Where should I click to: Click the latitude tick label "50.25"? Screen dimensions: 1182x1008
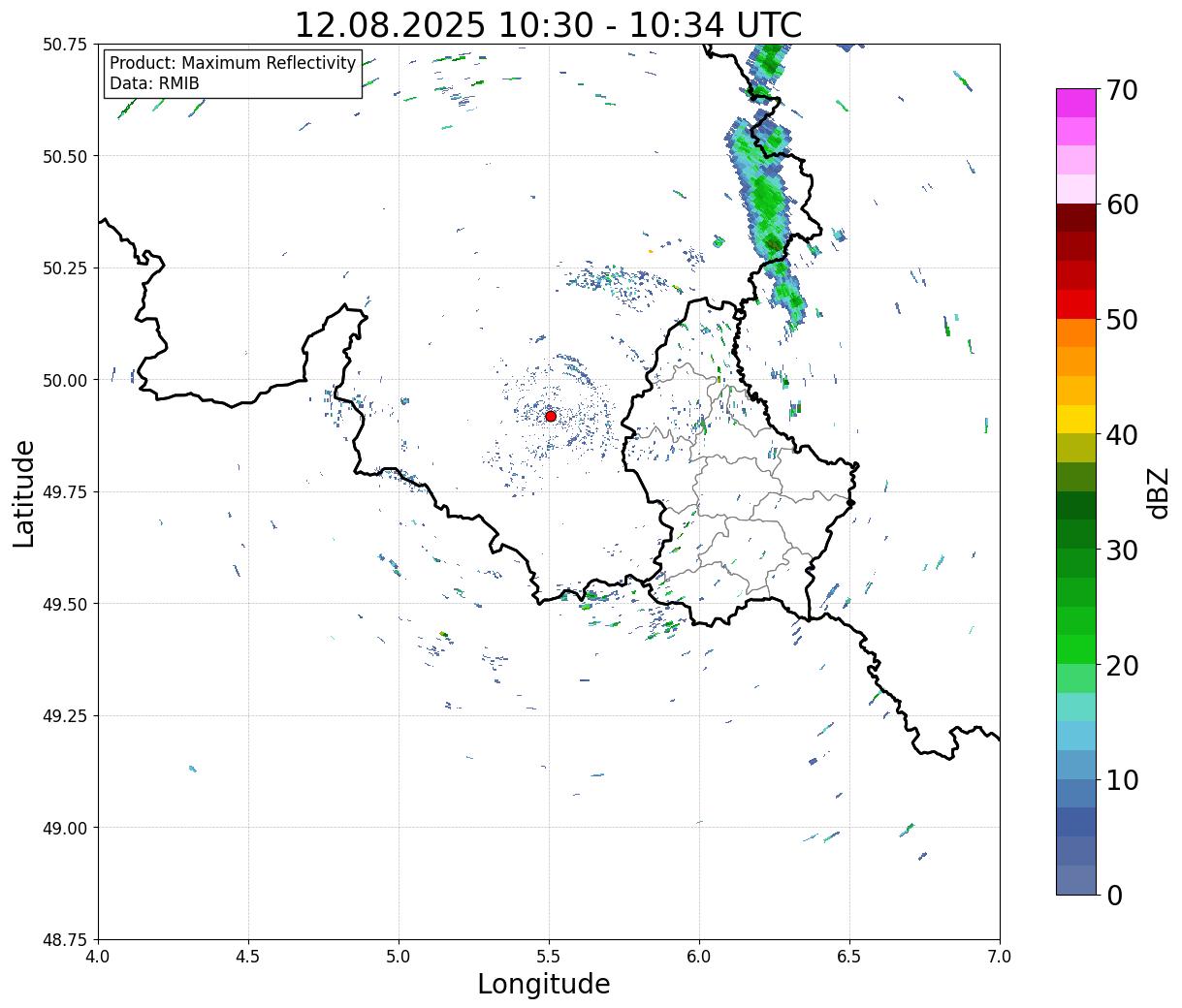tap(65, 268)
